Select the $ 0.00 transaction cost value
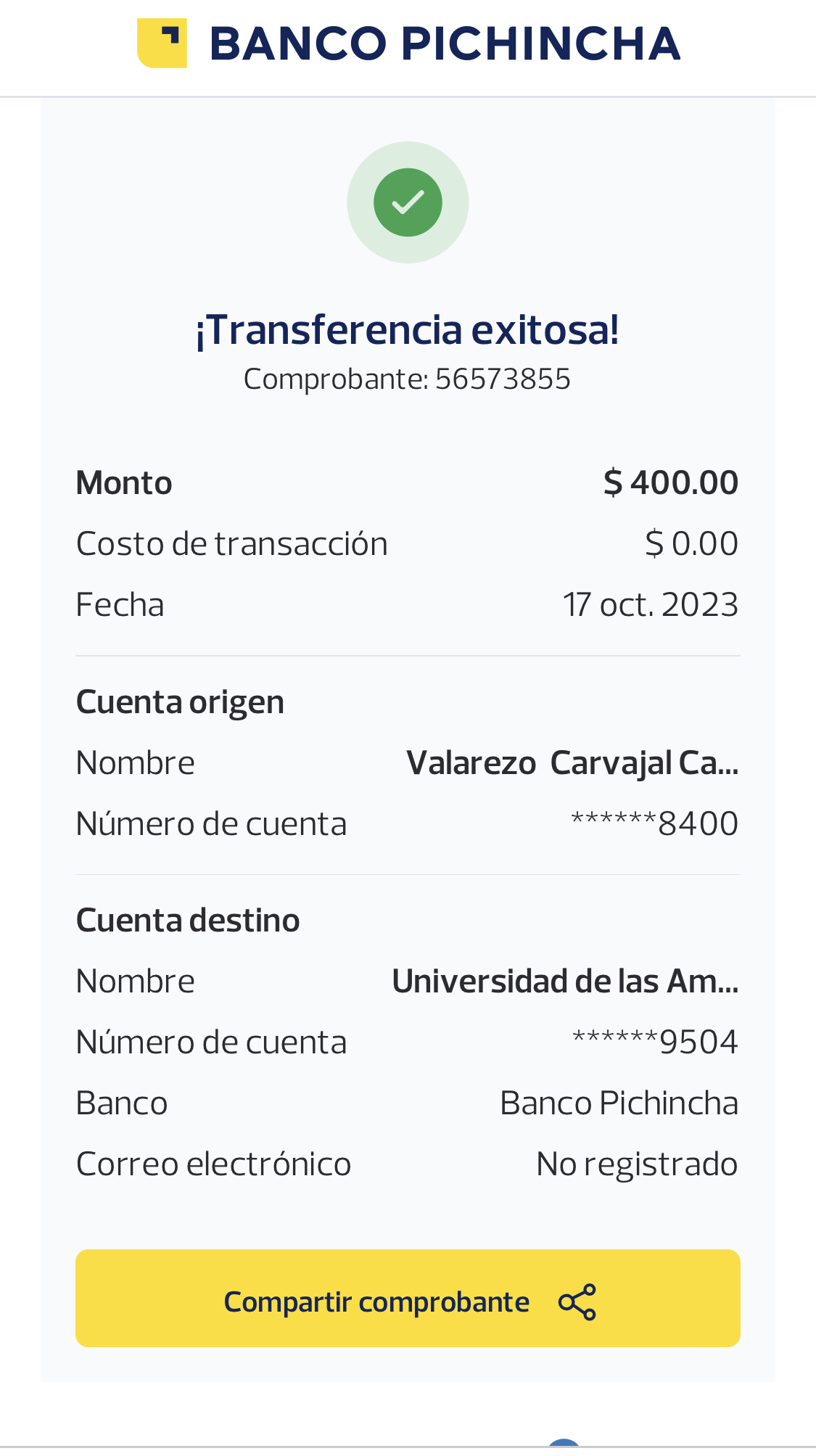Image resolution: width=816 pixels, height=1456 pixels. pyautogui.click(x=691, y=544)
